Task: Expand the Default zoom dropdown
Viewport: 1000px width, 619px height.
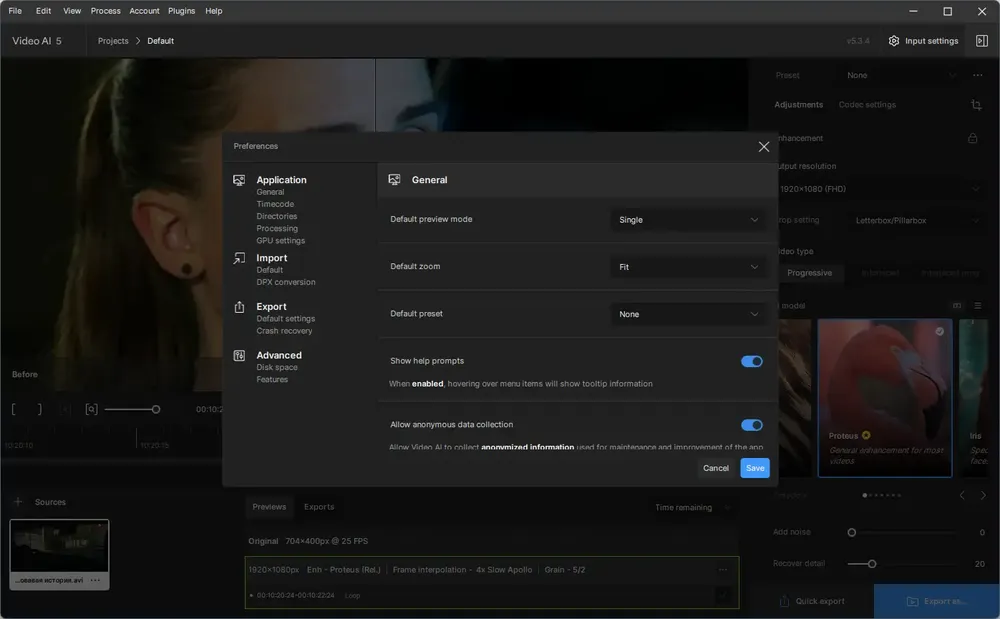Action: pos(688,267)
